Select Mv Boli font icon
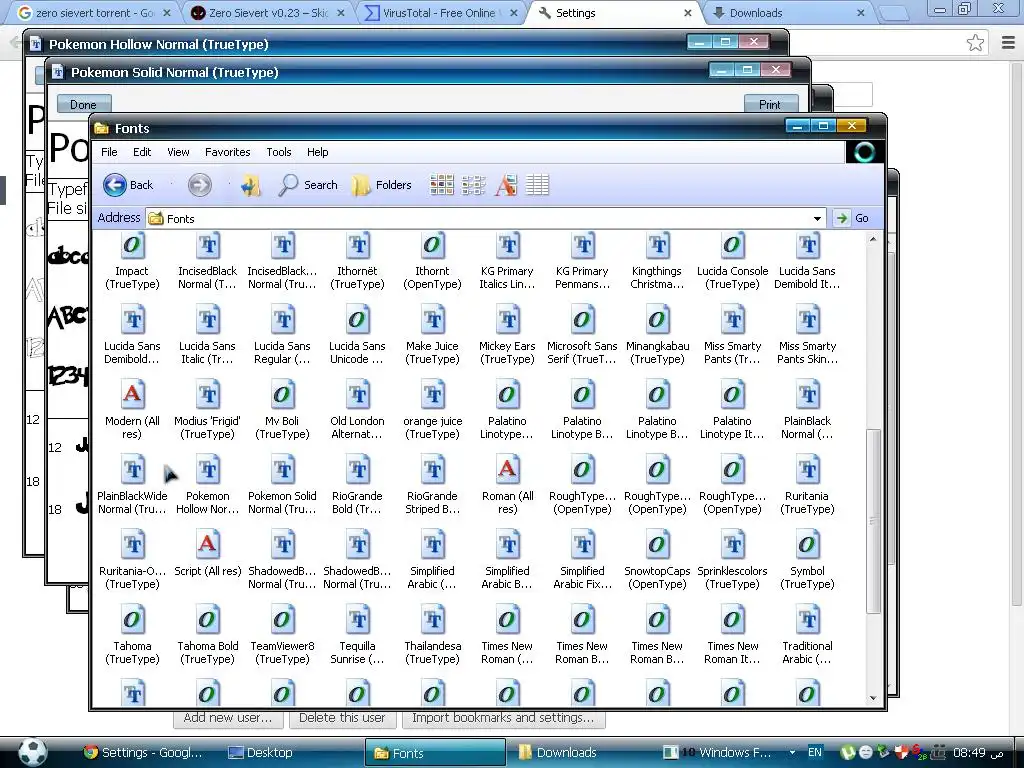The width and height of the screenshot is (1024, 768). pyautogui.click(x=282, y=395)
